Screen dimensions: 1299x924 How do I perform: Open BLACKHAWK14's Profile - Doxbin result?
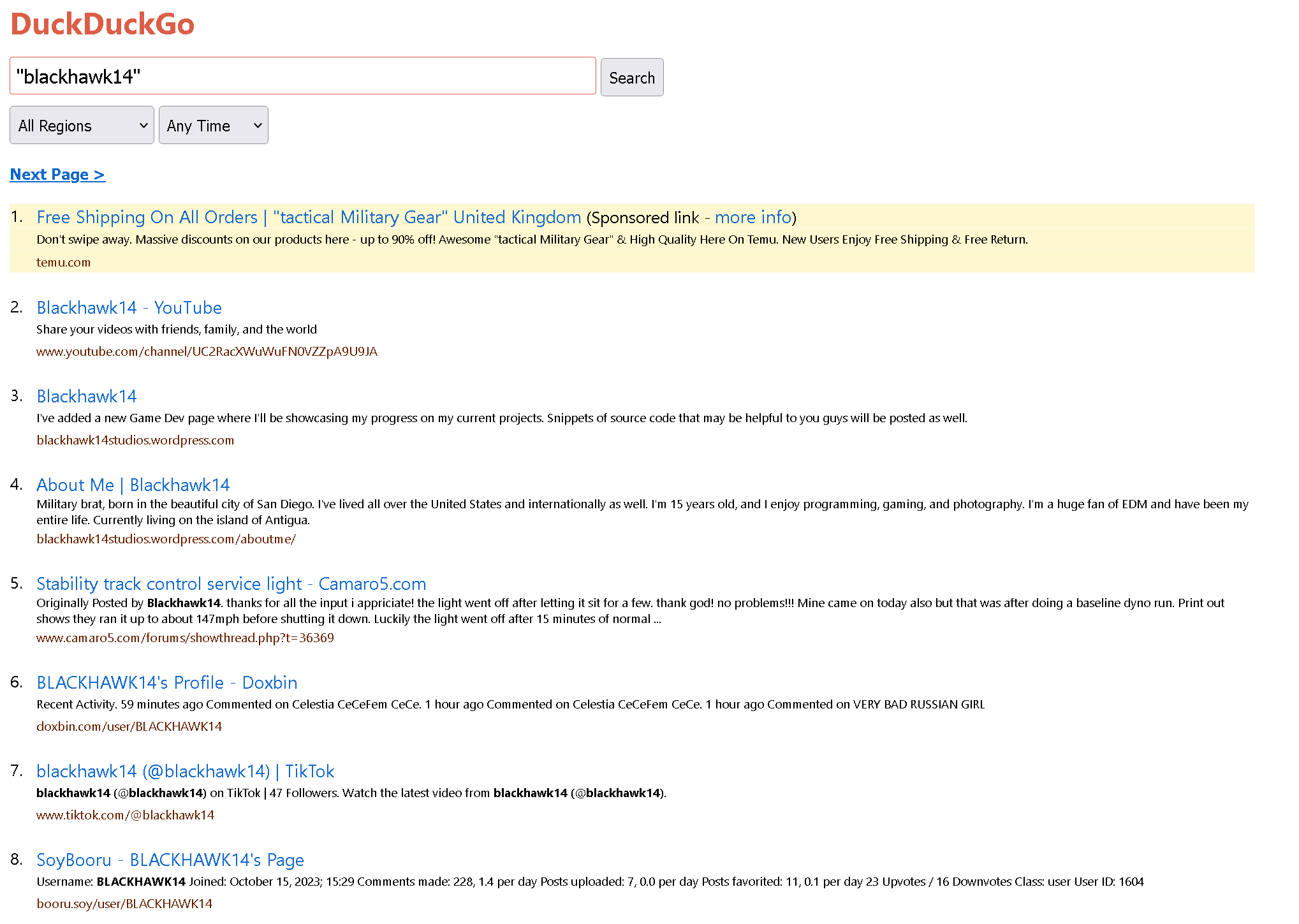(x=166, y=682)
